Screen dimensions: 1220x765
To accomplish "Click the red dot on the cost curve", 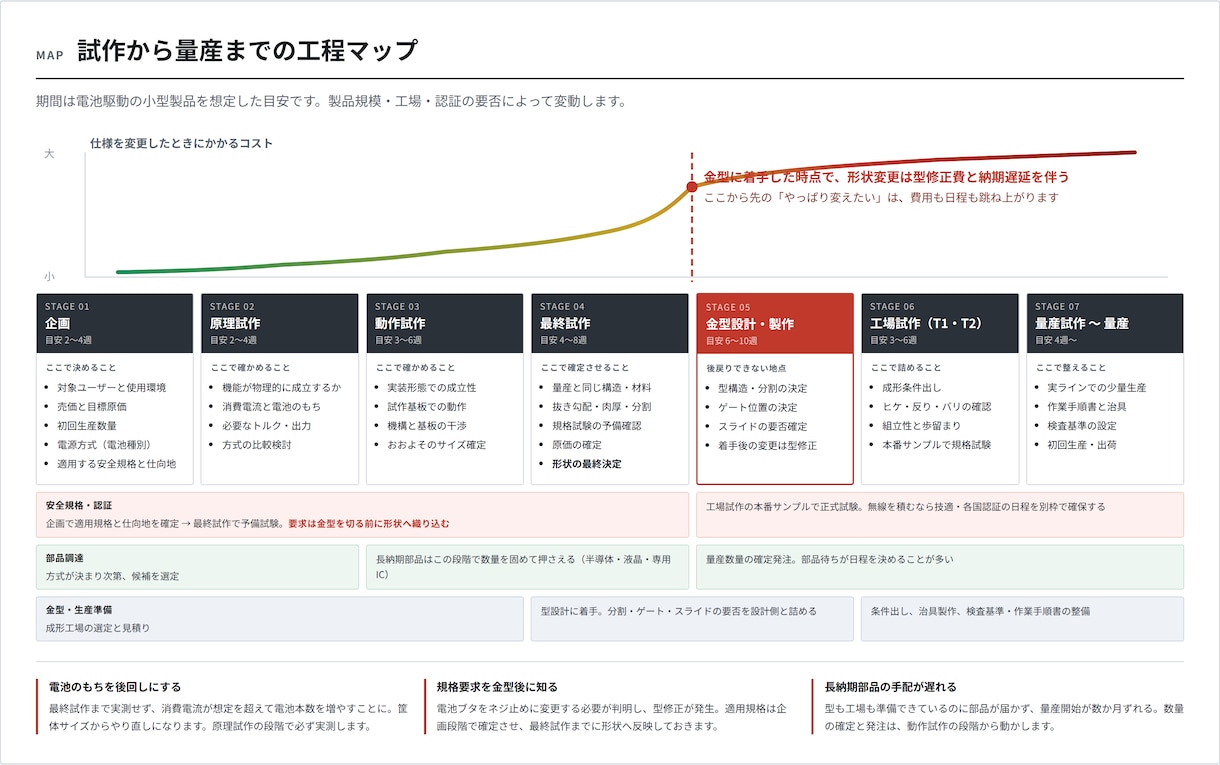I will coord(691,187).
